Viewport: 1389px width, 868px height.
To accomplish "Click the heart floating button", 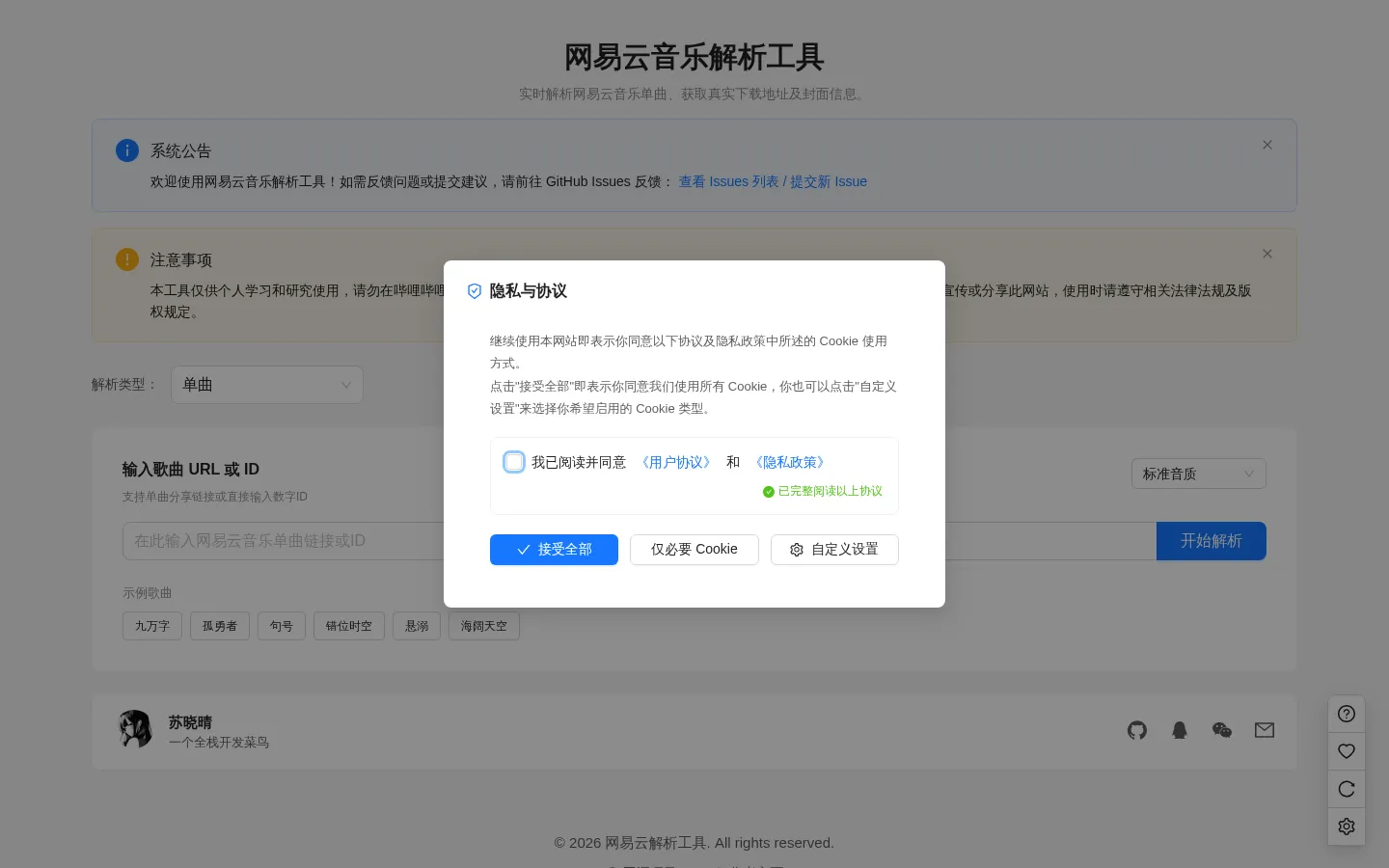I will click(1347, 751).
